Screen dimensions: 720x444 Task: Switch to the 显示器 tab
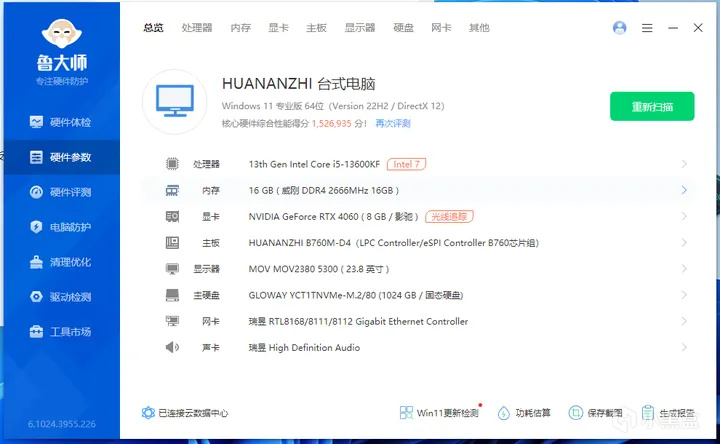(360, 28)
